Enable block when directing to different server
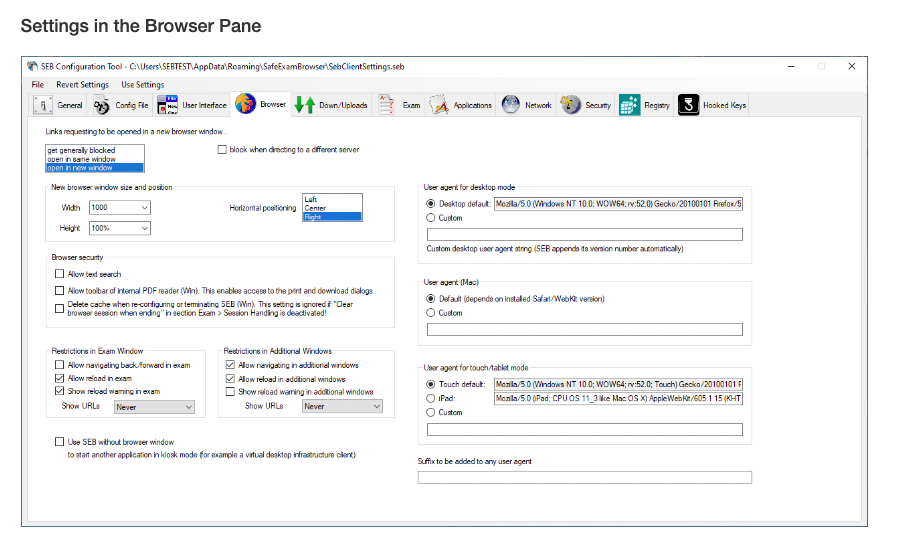 [222, 150]
